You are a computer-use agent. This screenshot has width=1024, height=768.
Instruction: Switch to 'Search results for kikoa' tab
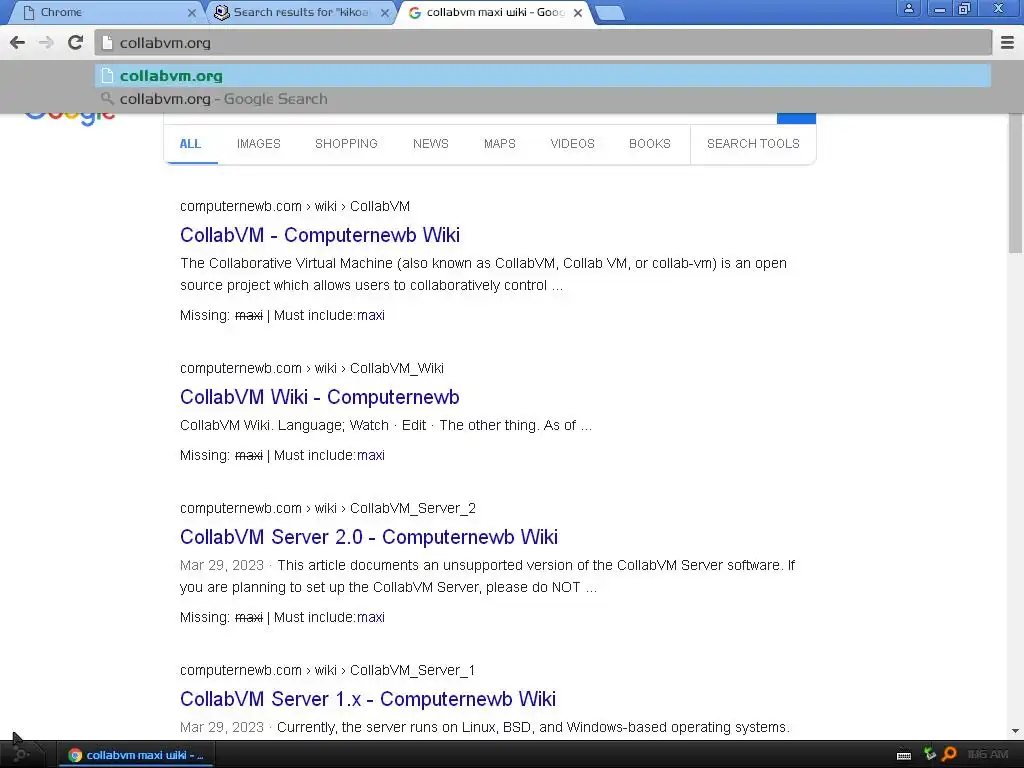300,12
